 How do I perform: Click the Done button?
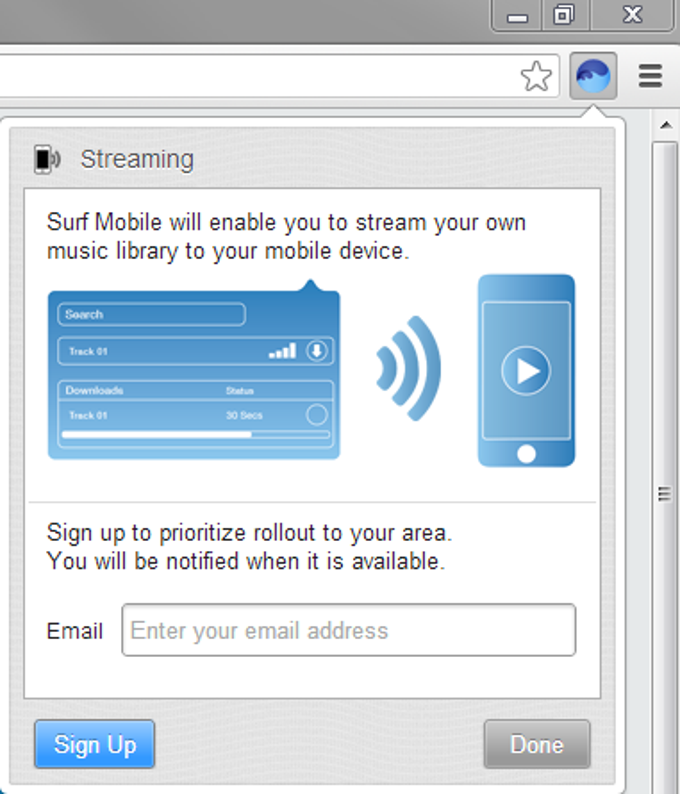537,744
